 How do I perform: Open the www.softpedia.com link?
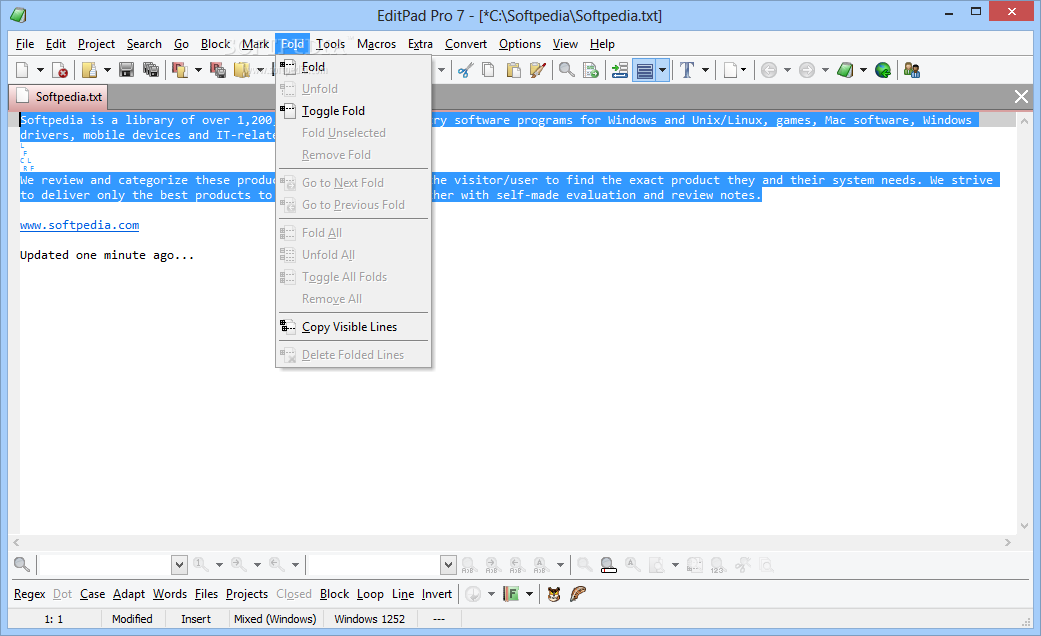[x=80, y=225]
